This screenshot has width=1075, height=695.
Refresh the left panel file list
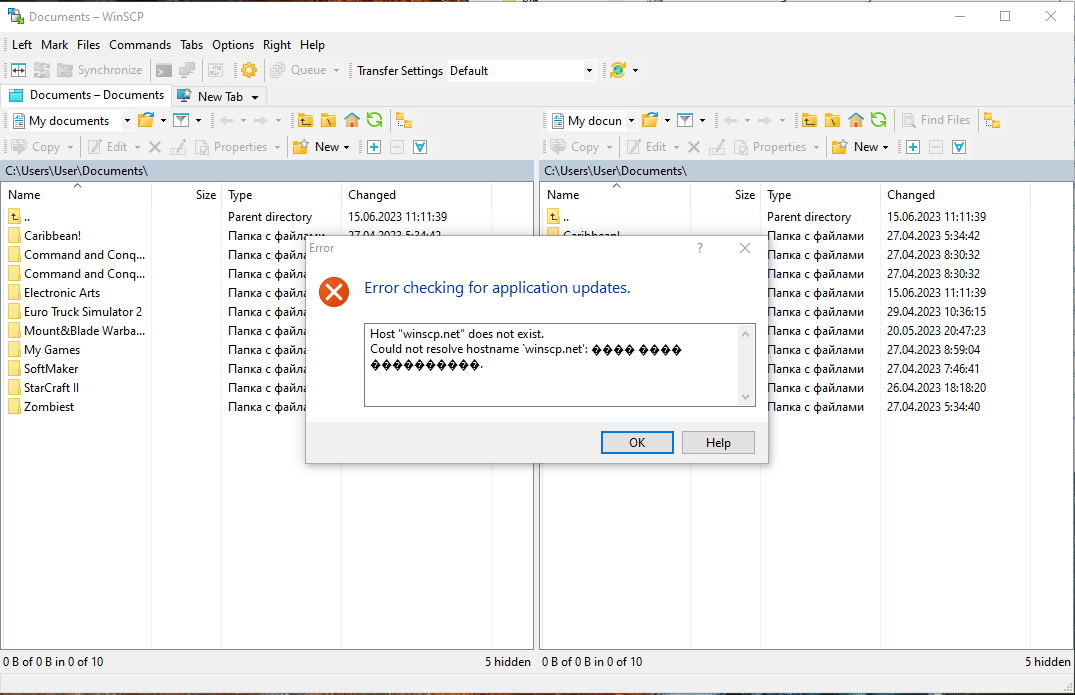coord(374,120)
